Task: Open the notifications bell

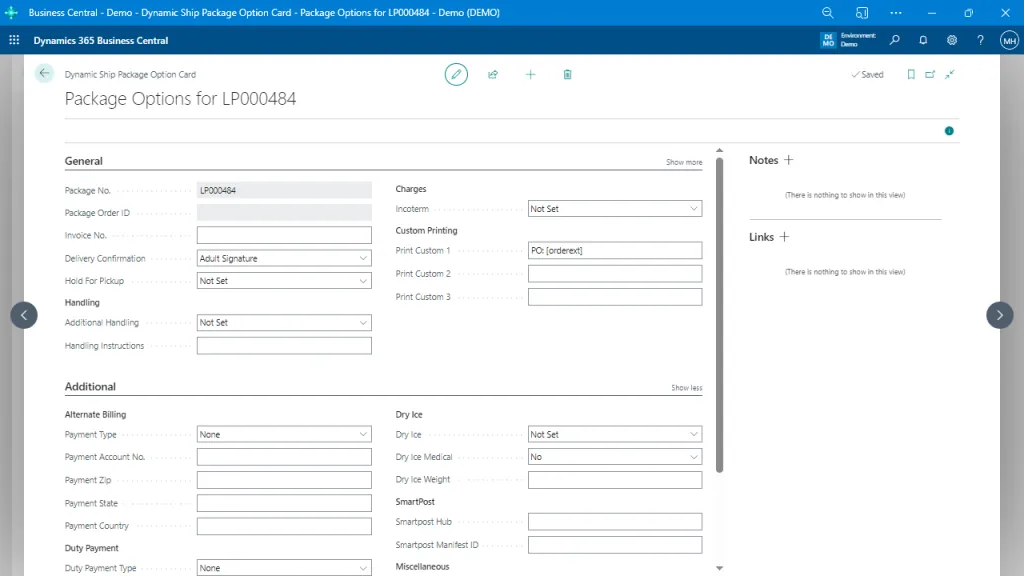Action: (x=923, y=40)
